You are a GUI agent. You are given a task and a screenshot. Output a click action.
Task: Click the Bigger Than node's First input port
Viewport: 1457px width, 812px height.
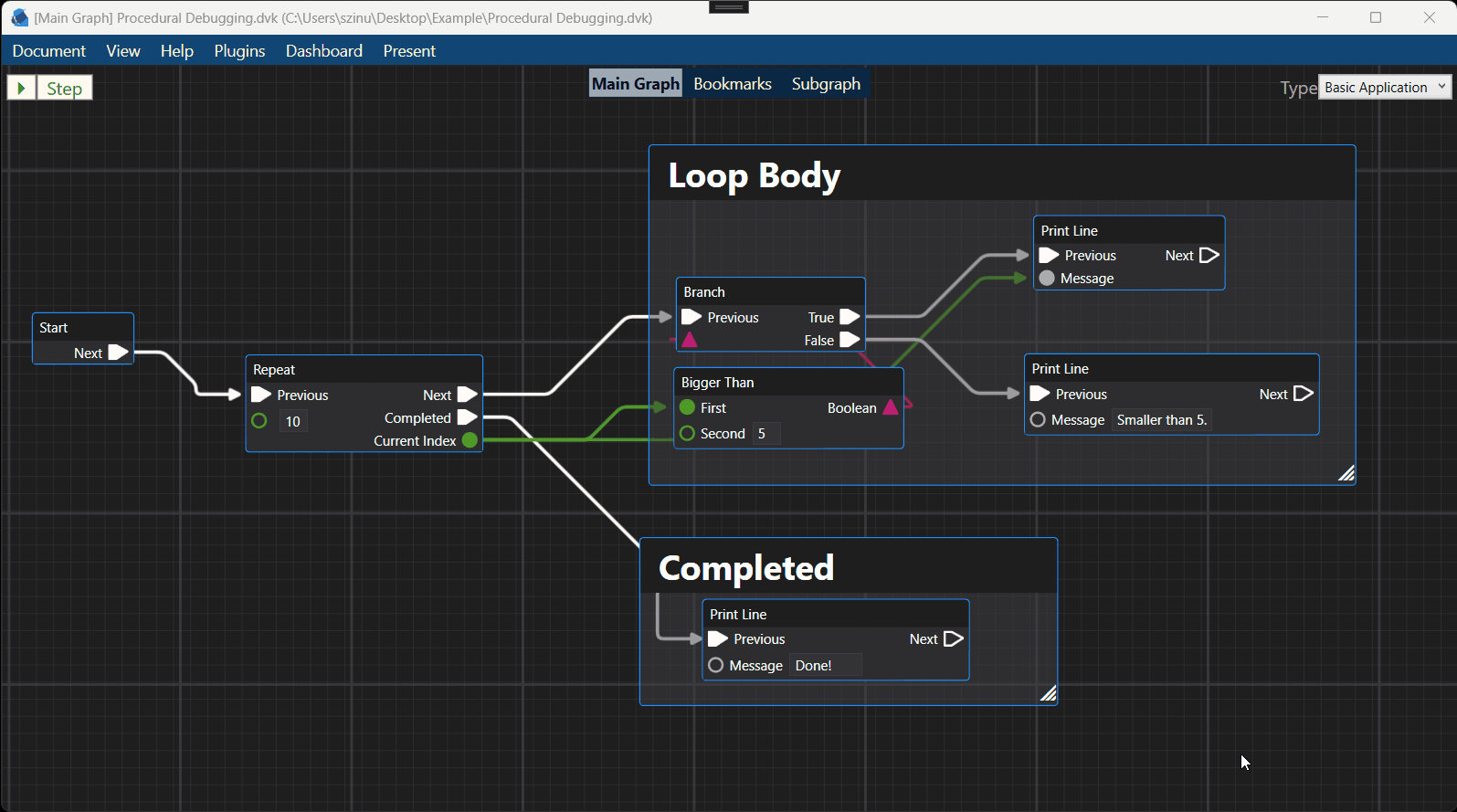(x=688, y=407)
